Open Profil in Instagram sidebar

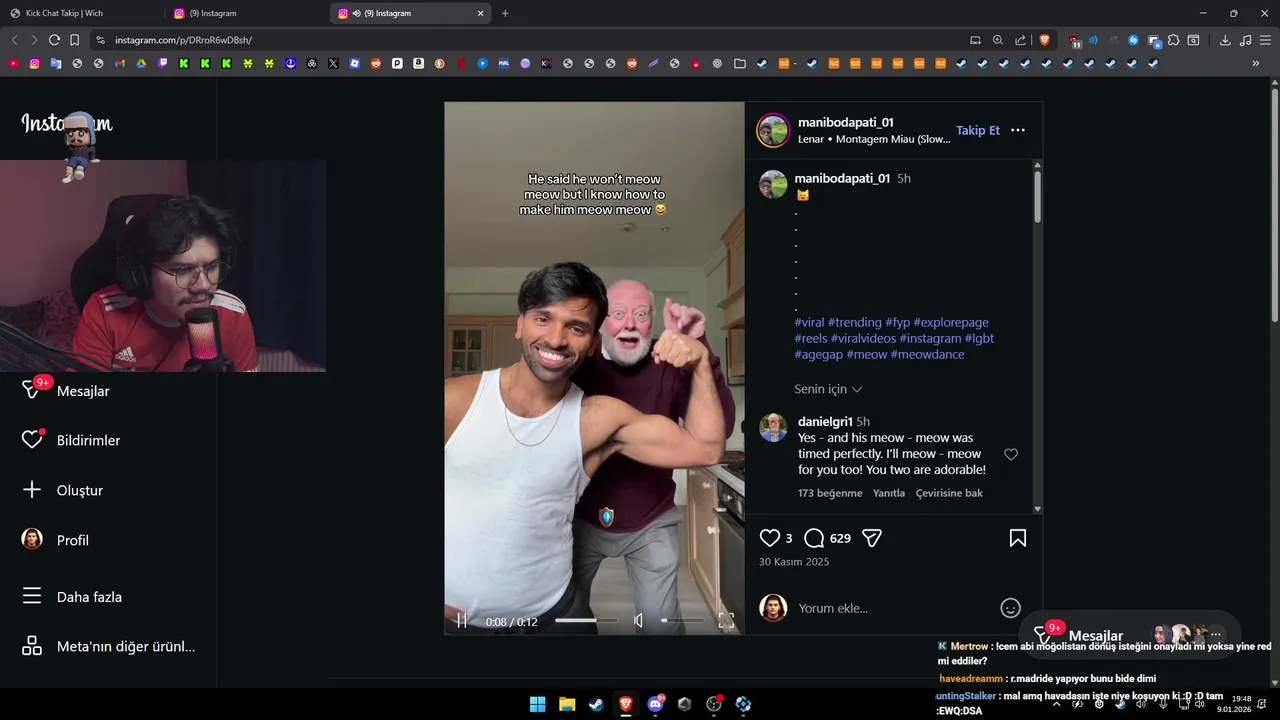click(55, 540)
